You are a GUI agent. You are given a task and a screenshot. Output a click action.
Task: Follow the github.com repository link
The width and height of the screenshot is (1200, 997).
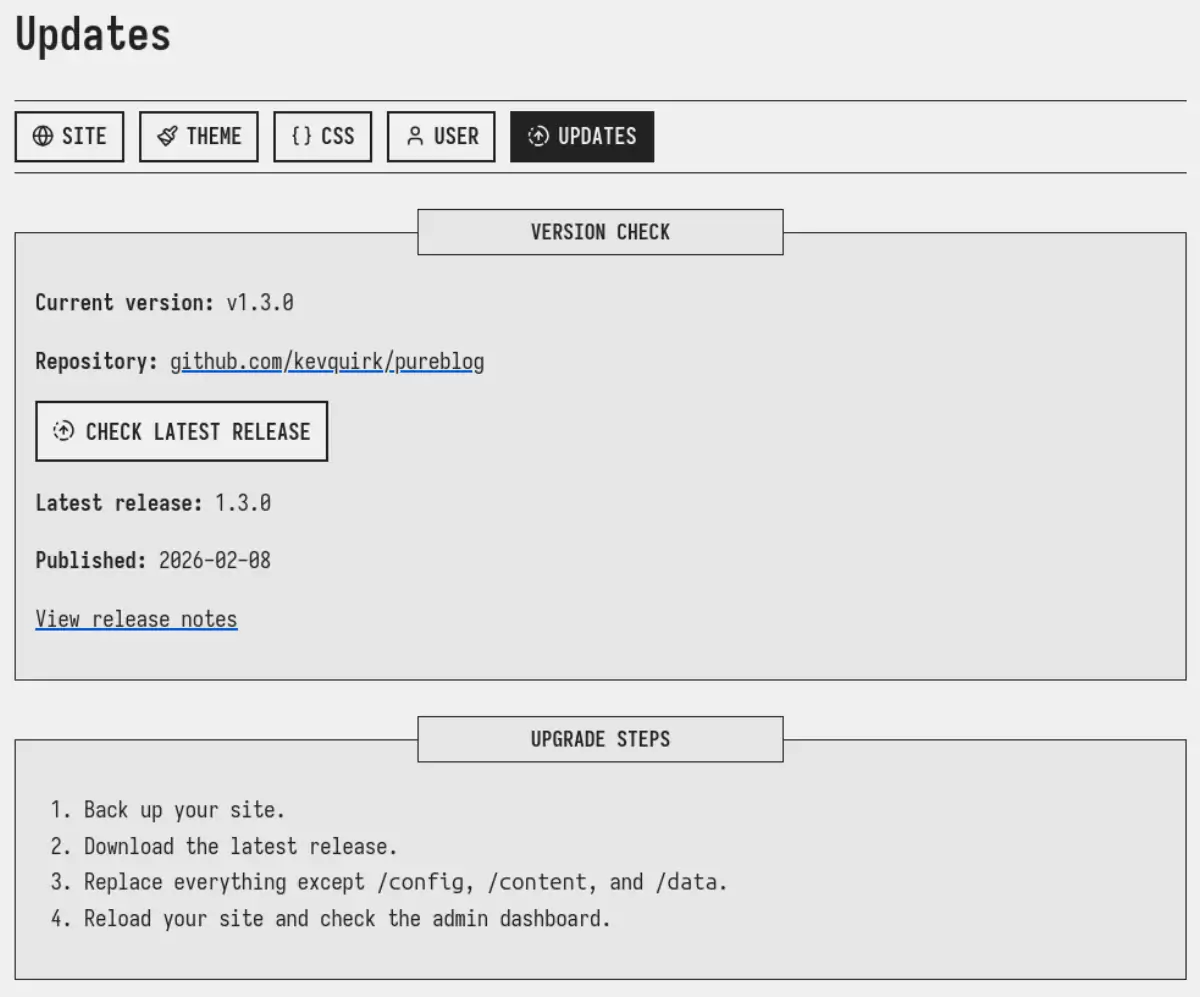tap(226, 361)
